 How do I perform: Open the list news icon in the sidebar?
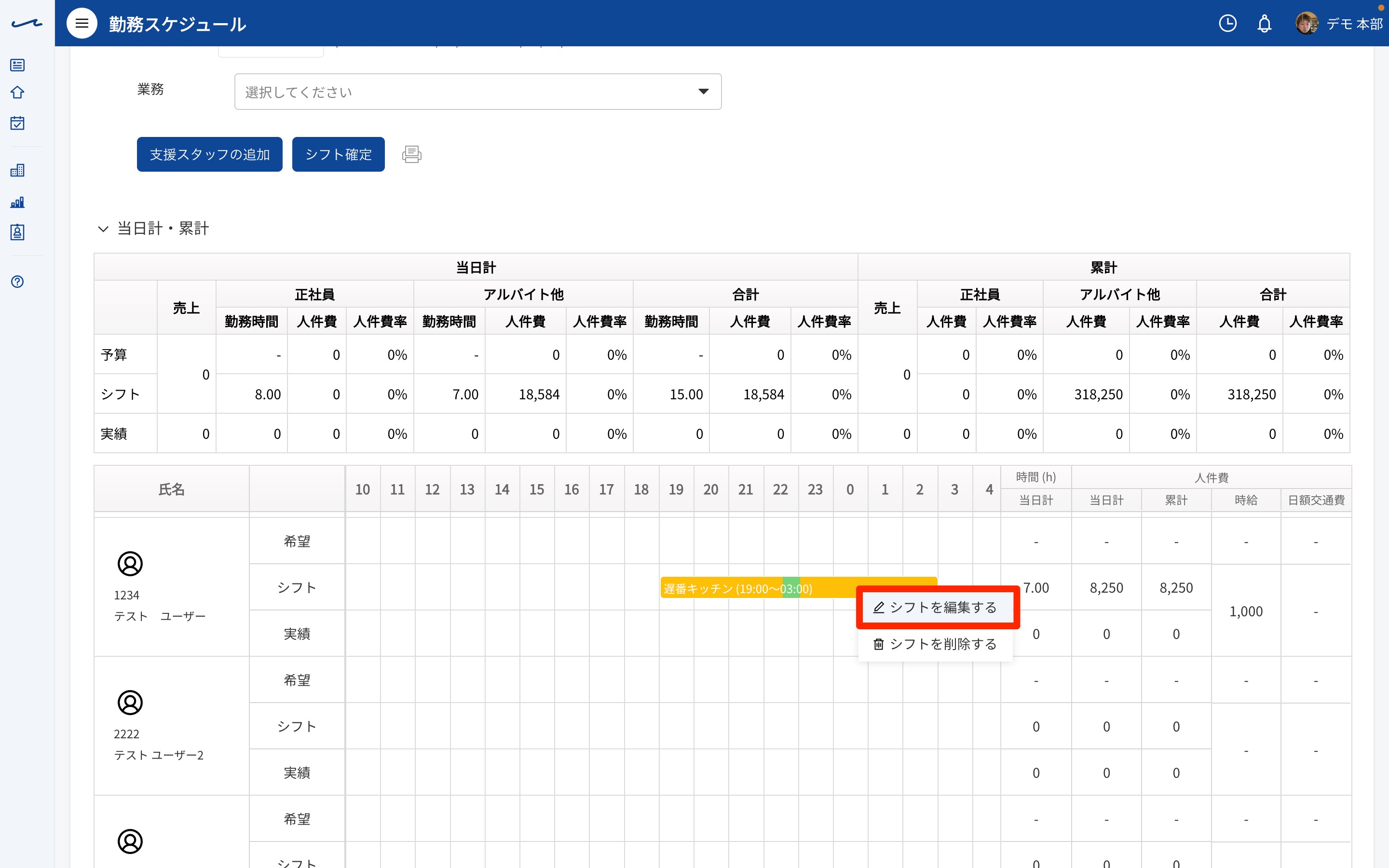18,65
